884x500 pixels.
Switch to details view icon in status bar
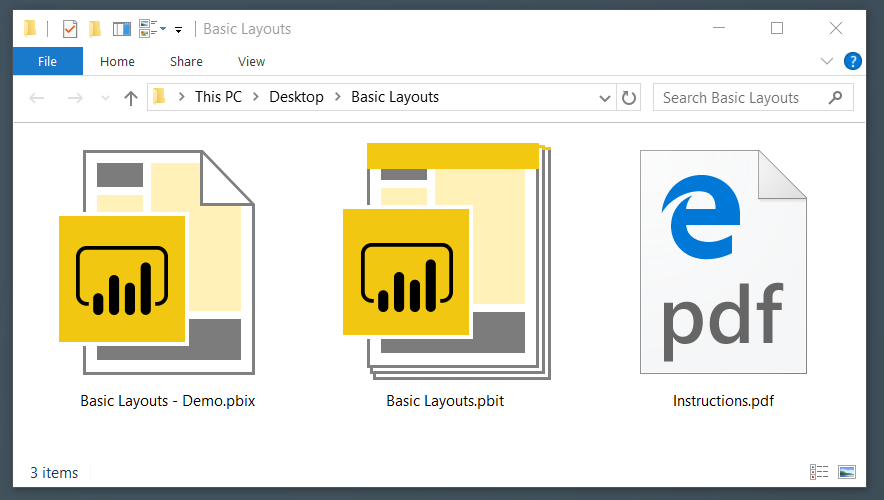[819, 472]
